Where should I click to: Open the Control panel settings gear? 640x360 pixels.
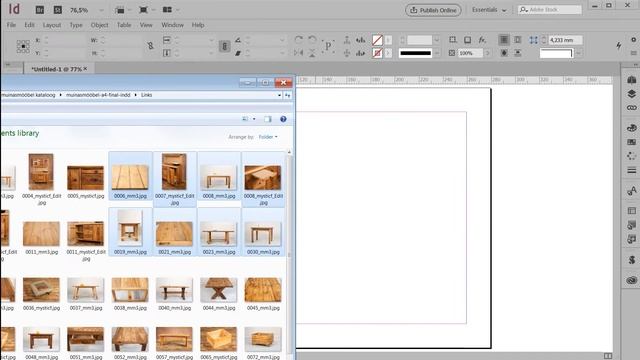pos(634,40)
